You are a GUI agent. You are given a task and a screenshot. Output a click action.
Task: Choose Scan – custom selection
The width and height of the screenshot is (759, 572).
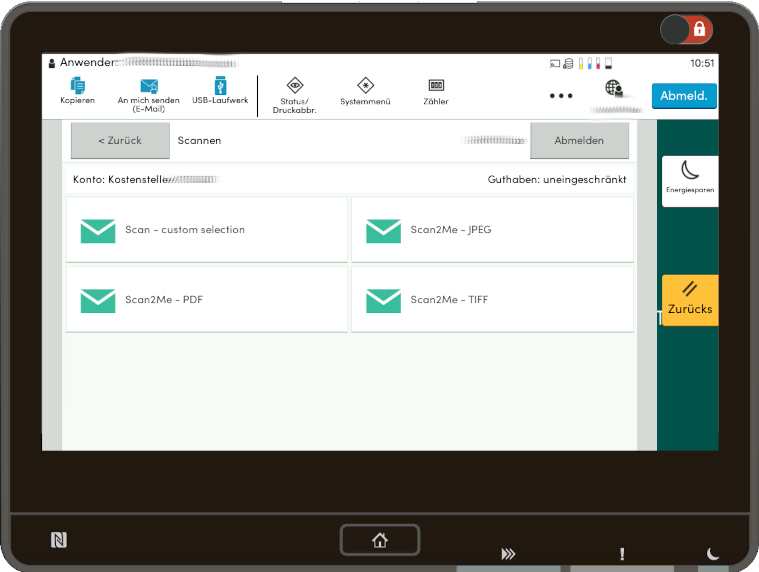click(207, 230)
